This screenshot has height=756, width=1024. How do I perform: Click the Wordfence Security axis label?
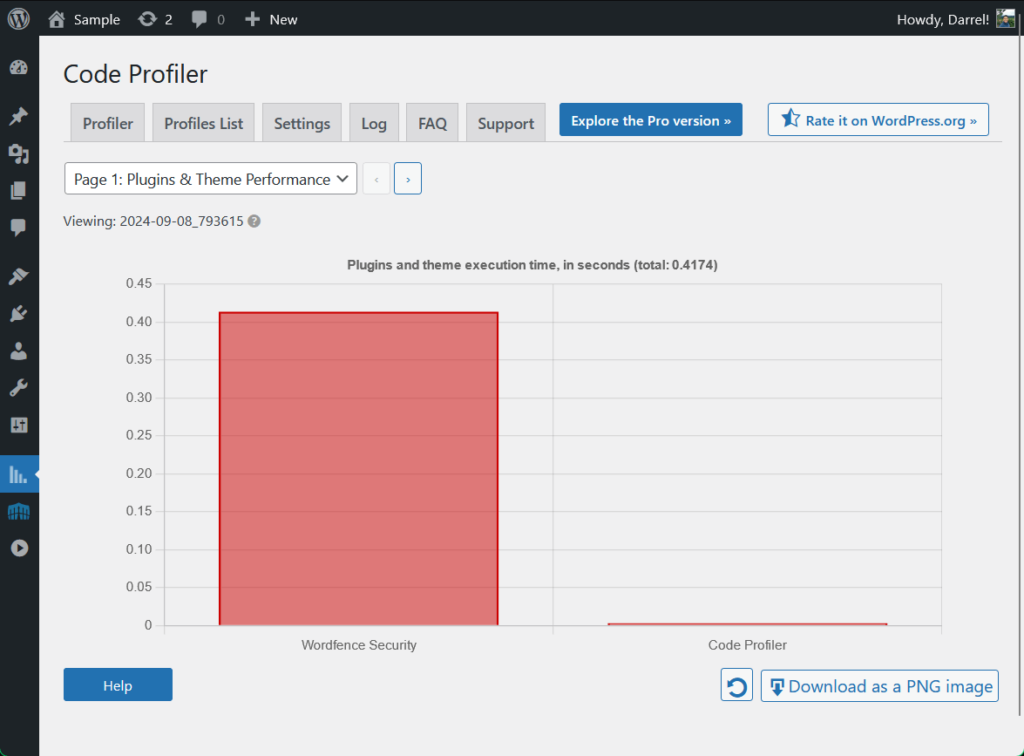(x=359, y=645)
